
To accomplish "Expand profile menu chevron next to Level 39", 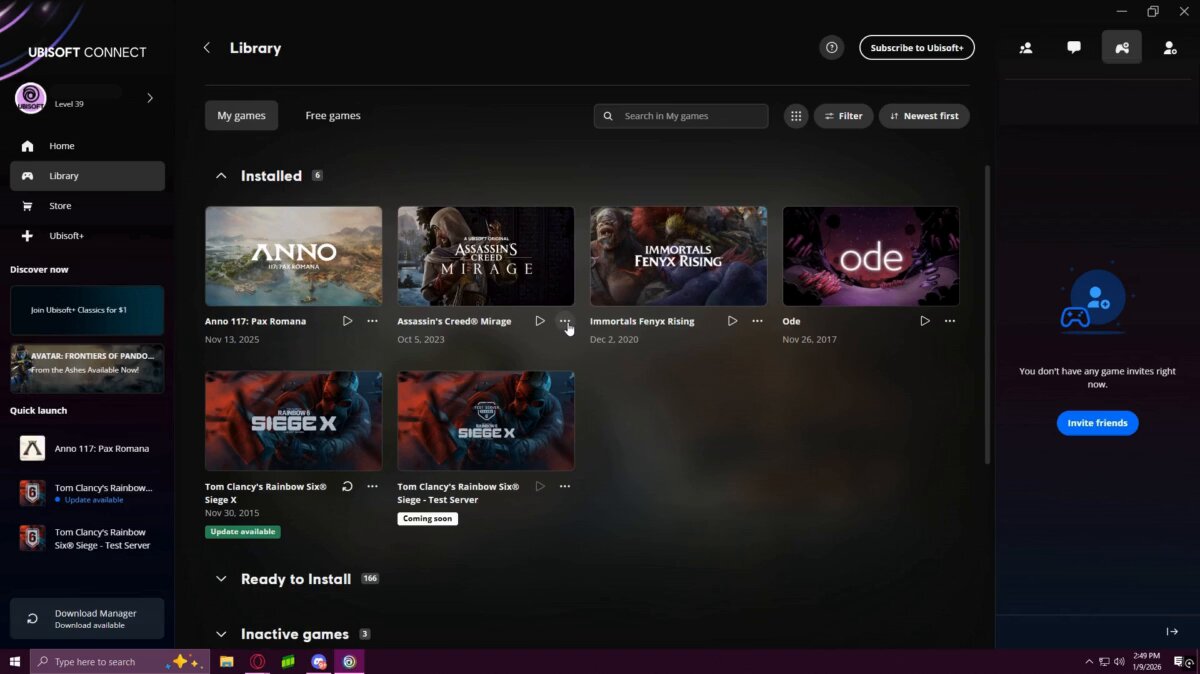I will [150, 98].
